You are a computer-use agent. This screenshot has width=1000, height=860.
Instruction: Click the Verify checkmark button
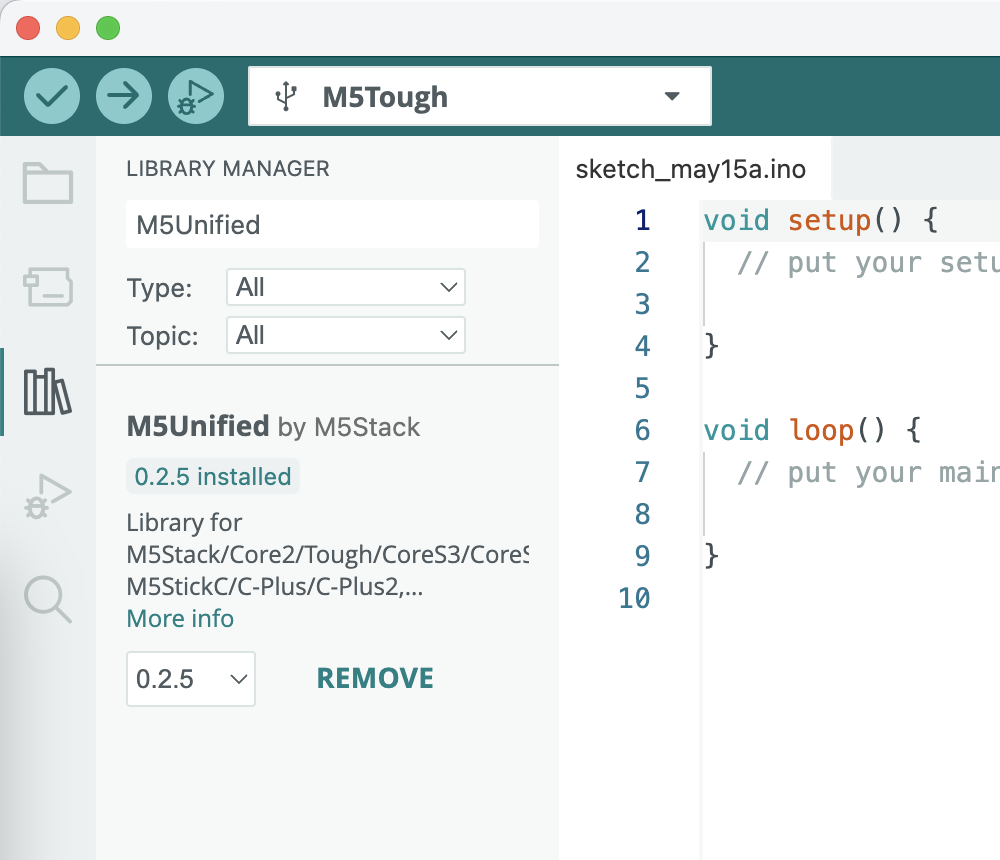(x=52, y=96)
